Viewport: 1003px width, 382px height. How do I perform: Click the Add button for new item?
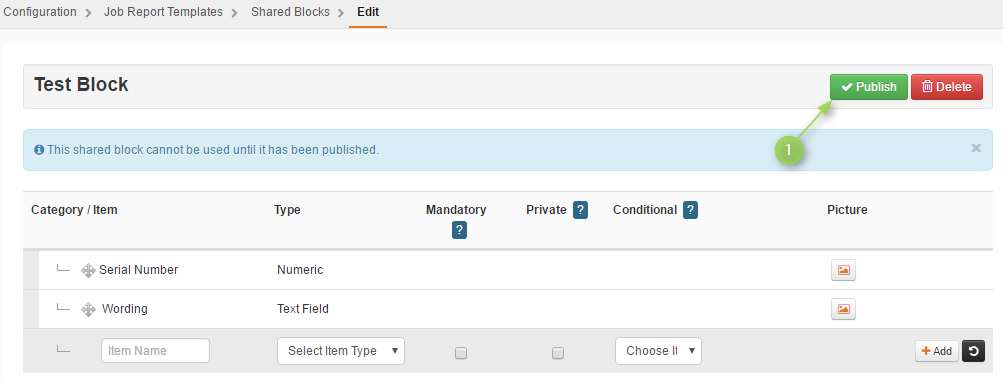(x=937, y=351)
